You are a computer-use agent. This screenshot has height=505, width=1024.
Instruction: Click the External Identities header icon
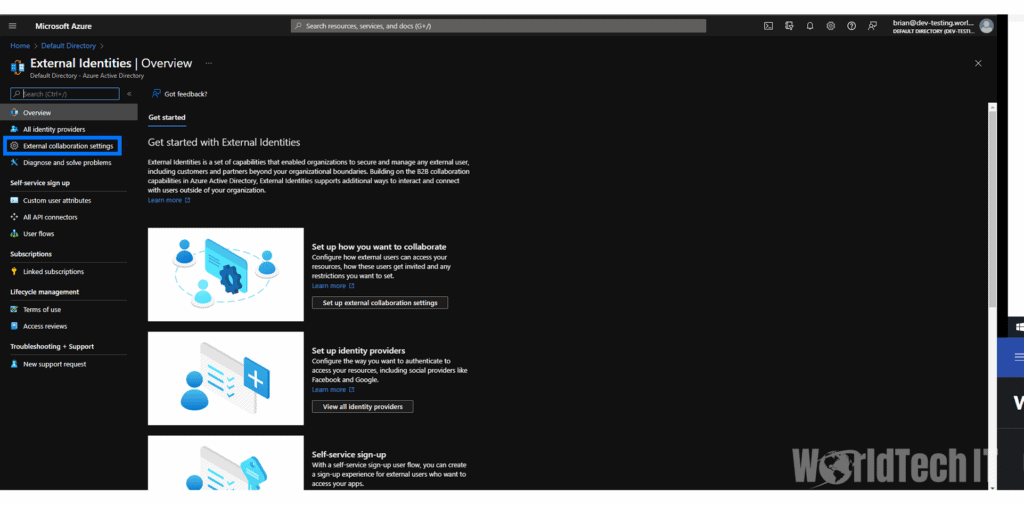[18, 67]
